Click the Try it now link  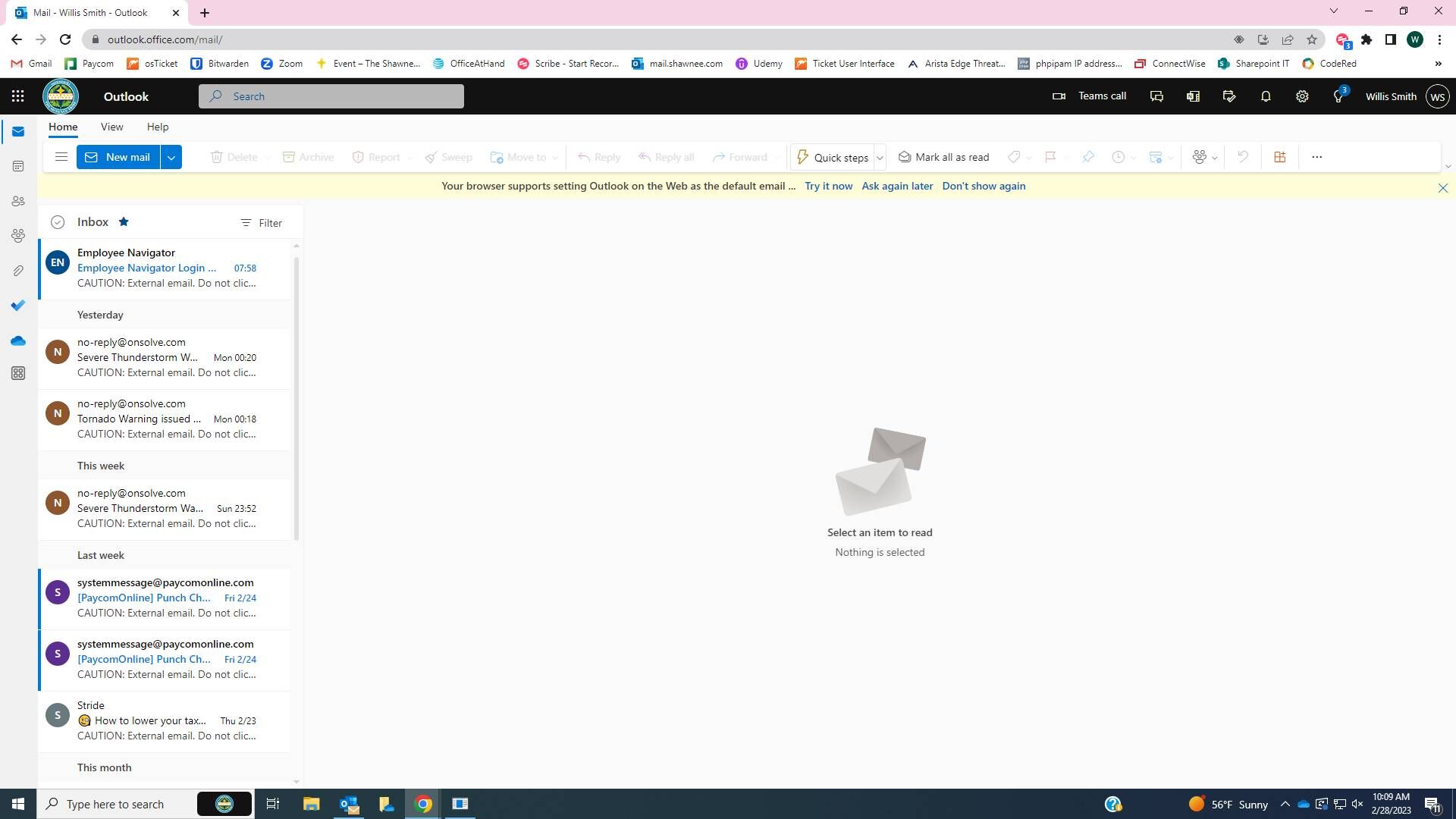pyautogui.click(x=828, y=186)
